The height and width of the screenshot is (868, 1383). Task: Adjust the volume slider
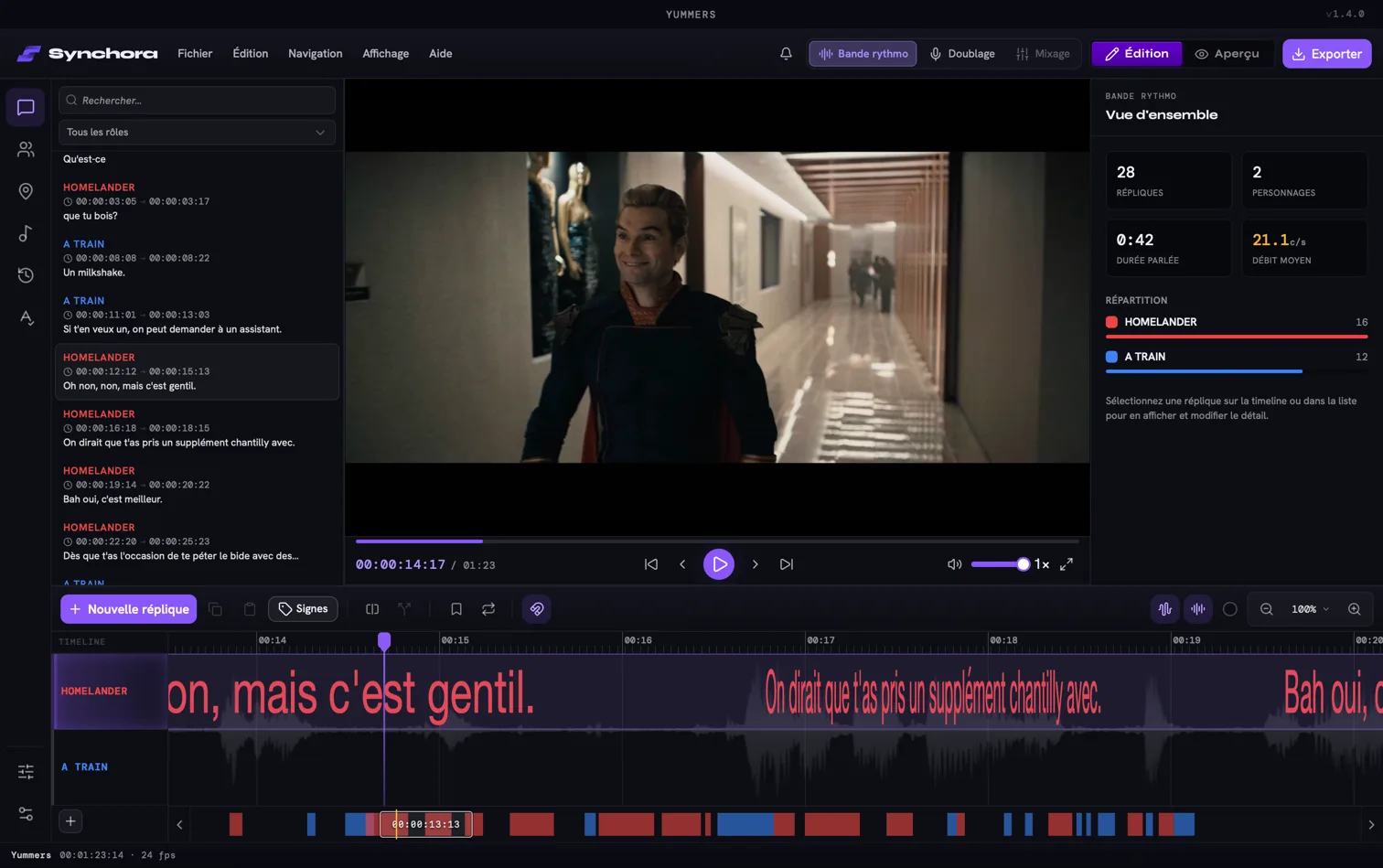[1000, 564]
